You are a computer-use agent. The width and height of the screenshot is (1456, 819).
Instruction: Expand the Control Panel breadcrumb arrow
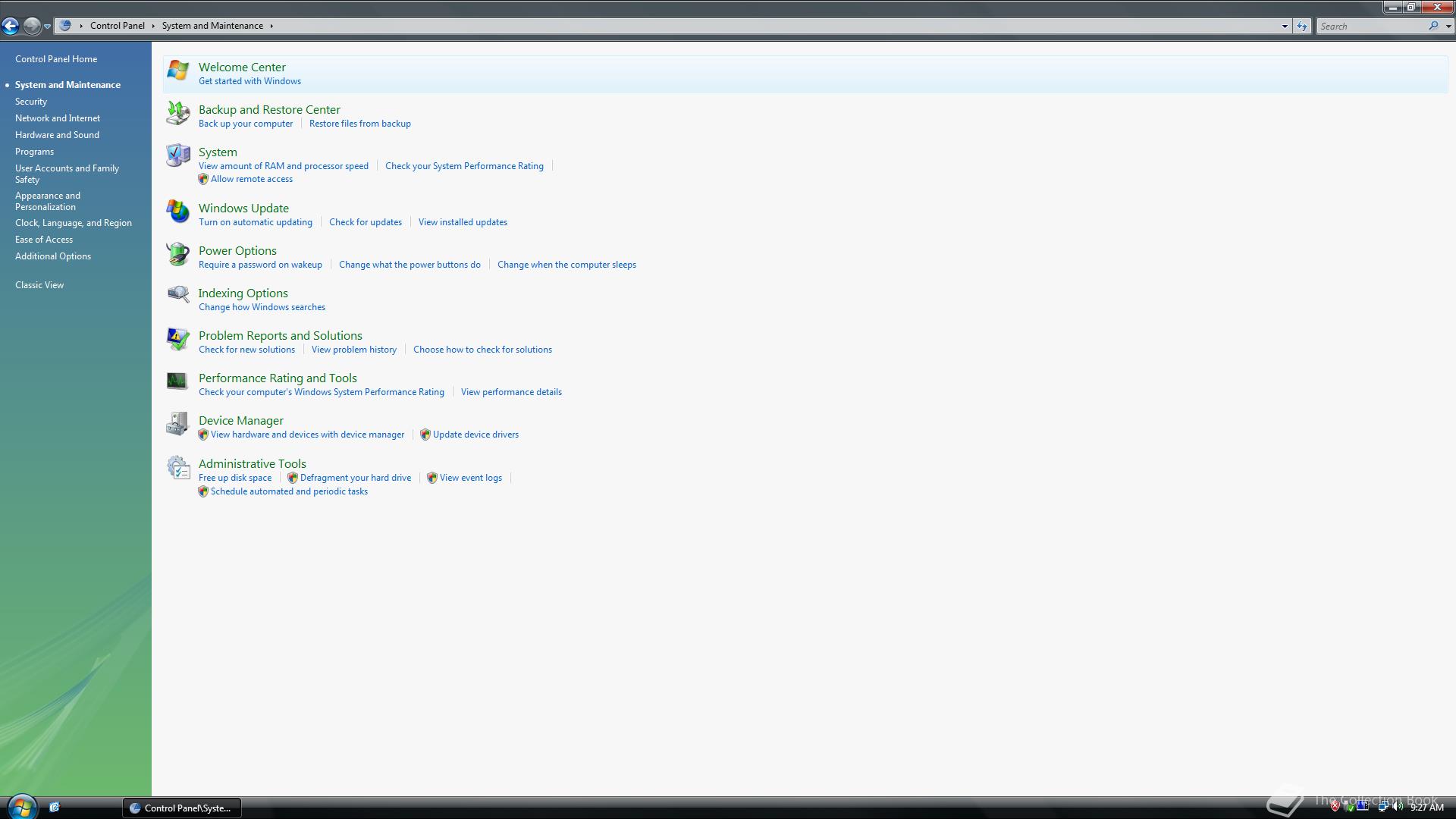(153, 26)
